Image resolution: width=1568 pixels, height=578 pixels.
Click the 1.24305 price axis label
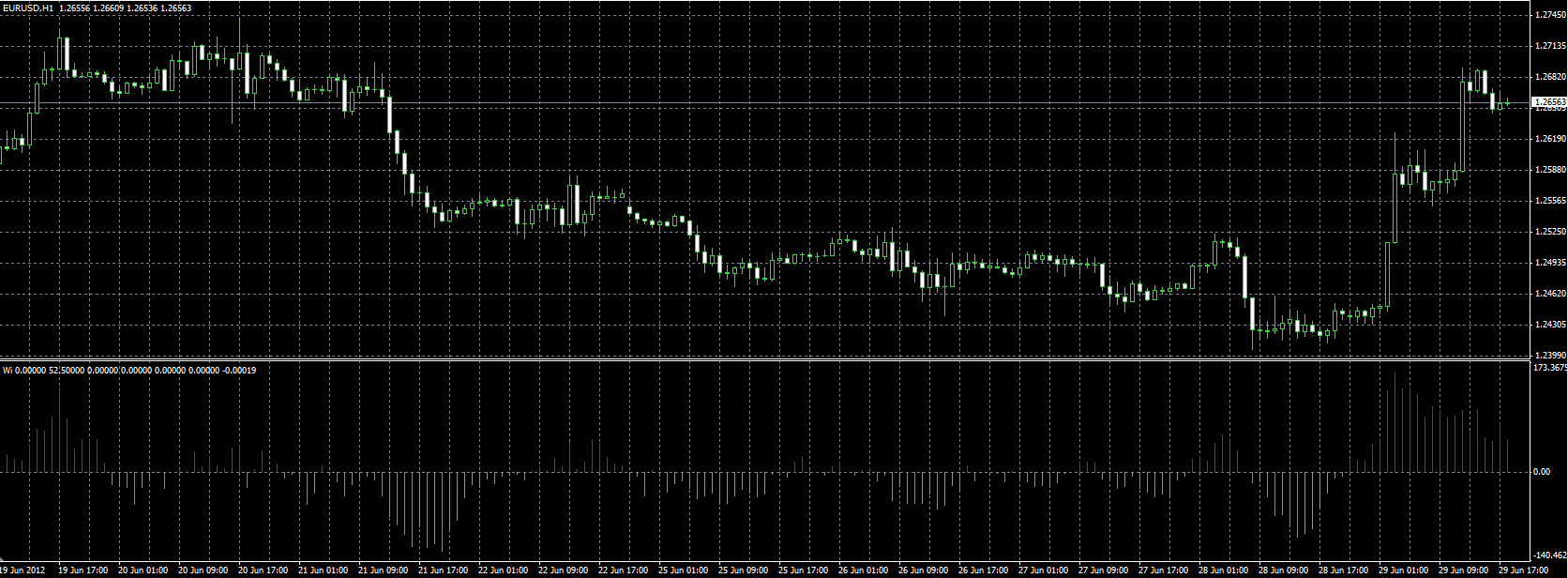1548,325
